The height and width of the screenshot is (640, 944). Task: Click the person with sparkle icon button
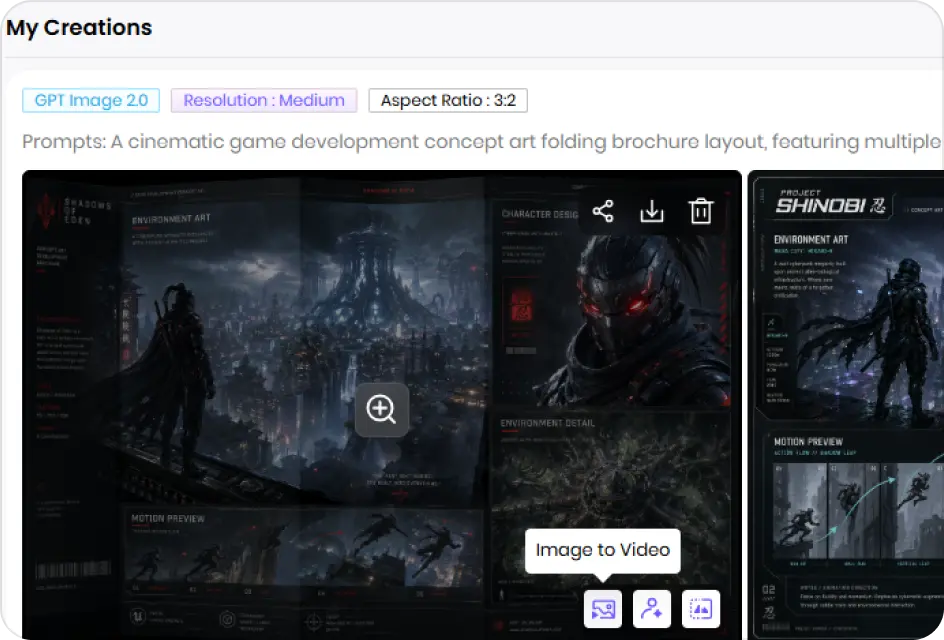pyautogui.click(x=651, y=609)
